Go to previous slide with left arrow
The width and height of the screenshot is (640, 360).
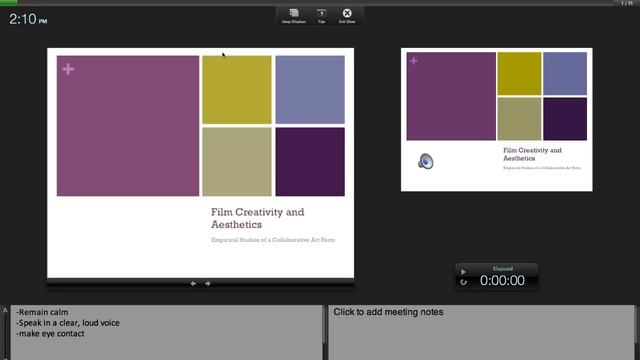point(193,283)
